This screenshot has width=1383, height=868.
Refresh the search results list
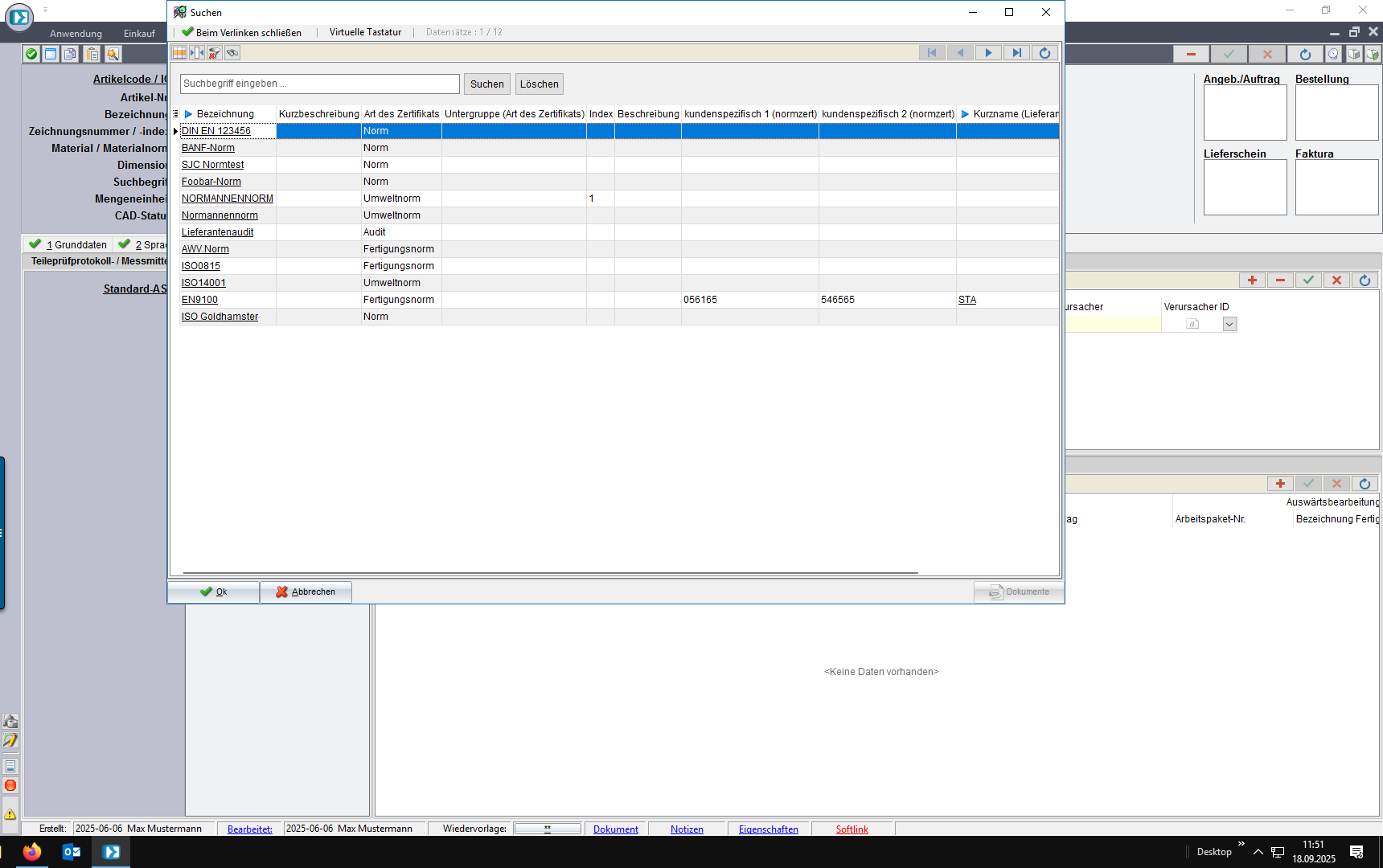click(1044, 53)
